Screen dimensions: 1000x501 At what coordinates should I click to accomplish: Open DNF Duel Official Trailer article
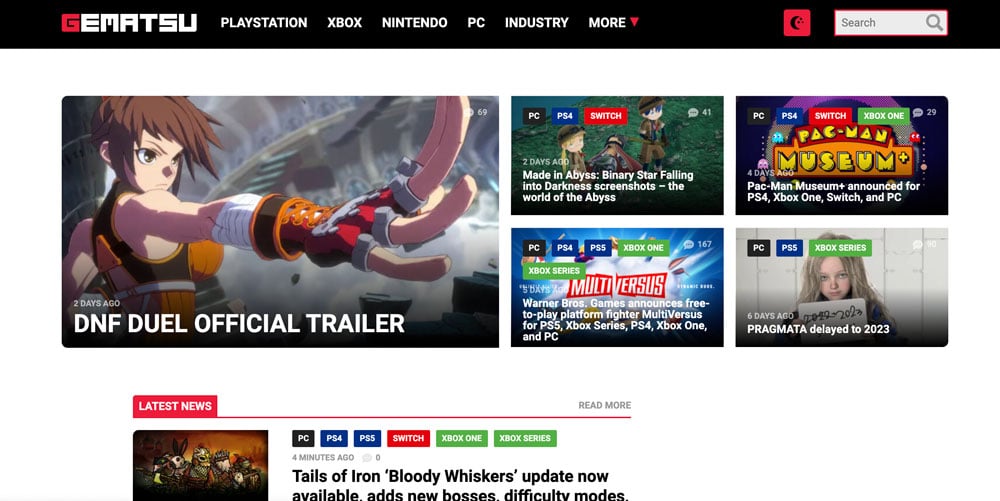239,324
